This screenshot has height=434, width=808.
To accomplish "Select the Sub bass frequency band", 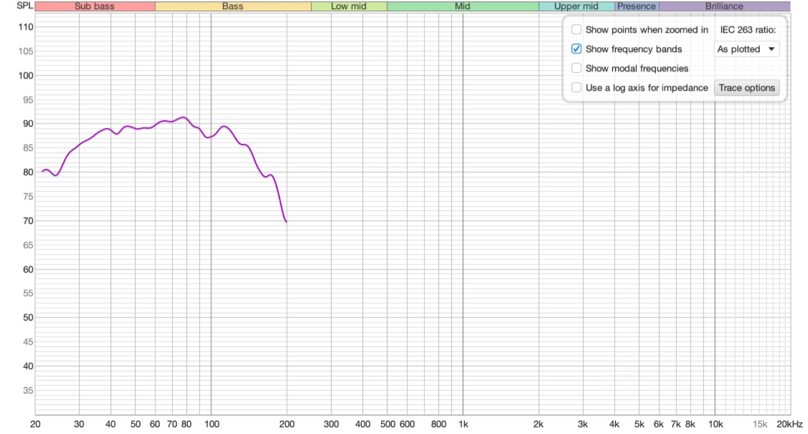I will pos(95,6).
